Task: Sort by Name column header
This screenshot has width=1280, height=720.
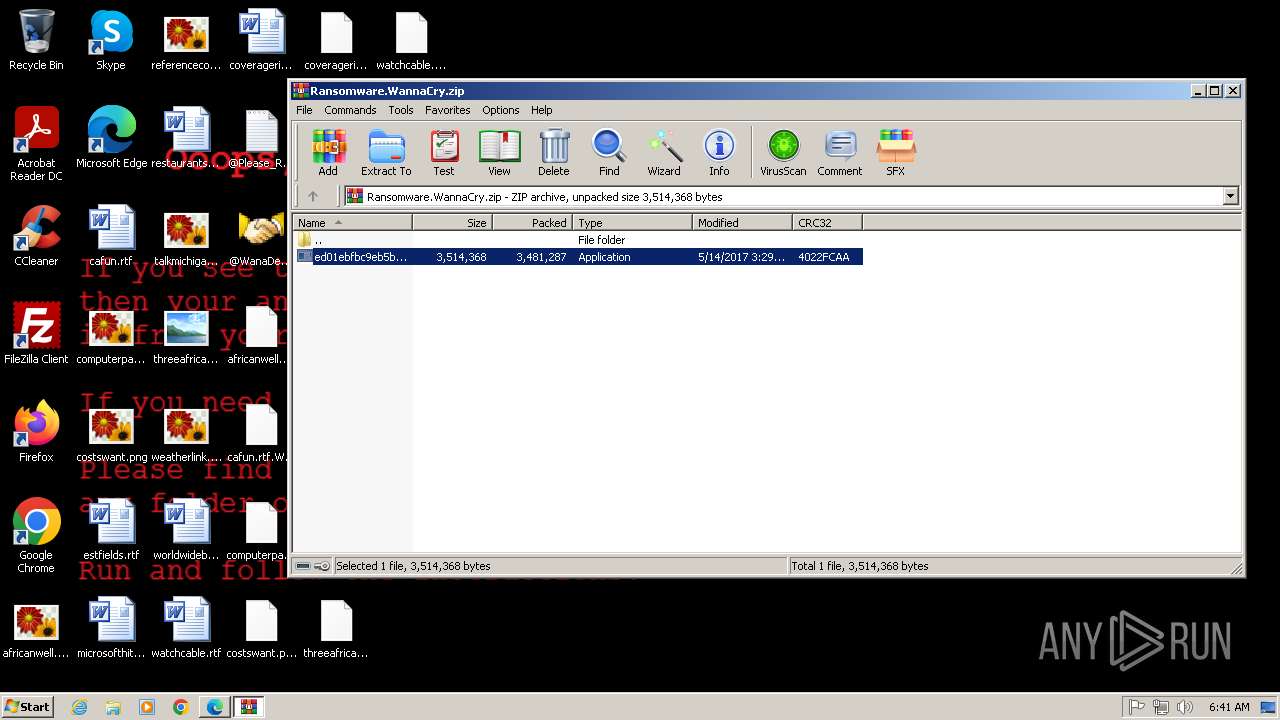Action: pos(352,223)
